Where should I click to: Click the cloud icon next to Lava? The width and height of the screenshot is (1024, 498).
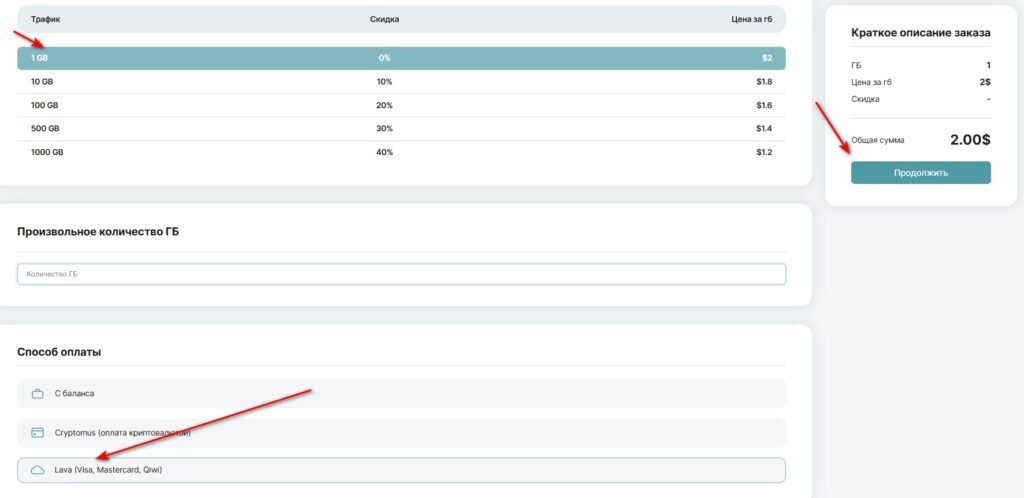pos(38,470)
